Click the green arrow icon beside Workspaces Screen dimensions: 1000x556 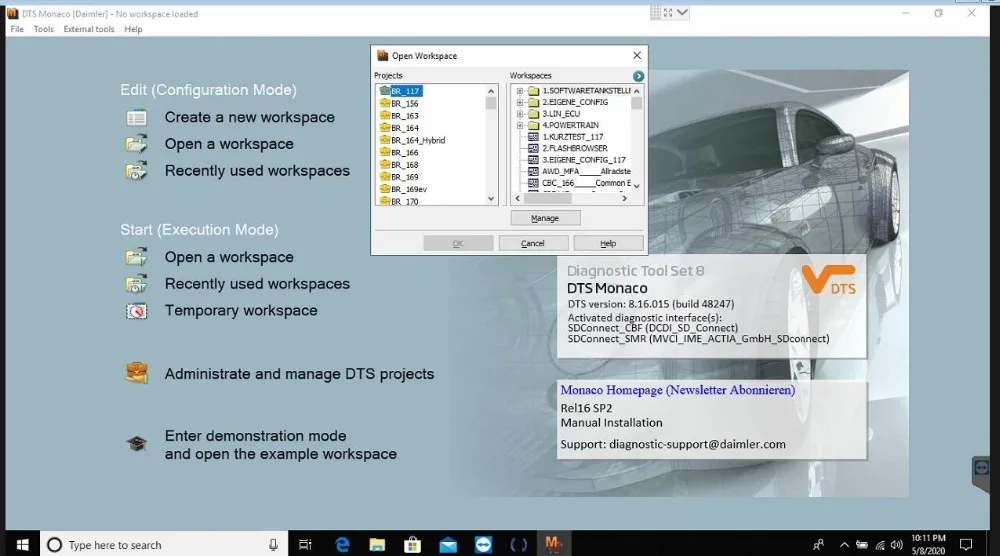click(638, 76)
